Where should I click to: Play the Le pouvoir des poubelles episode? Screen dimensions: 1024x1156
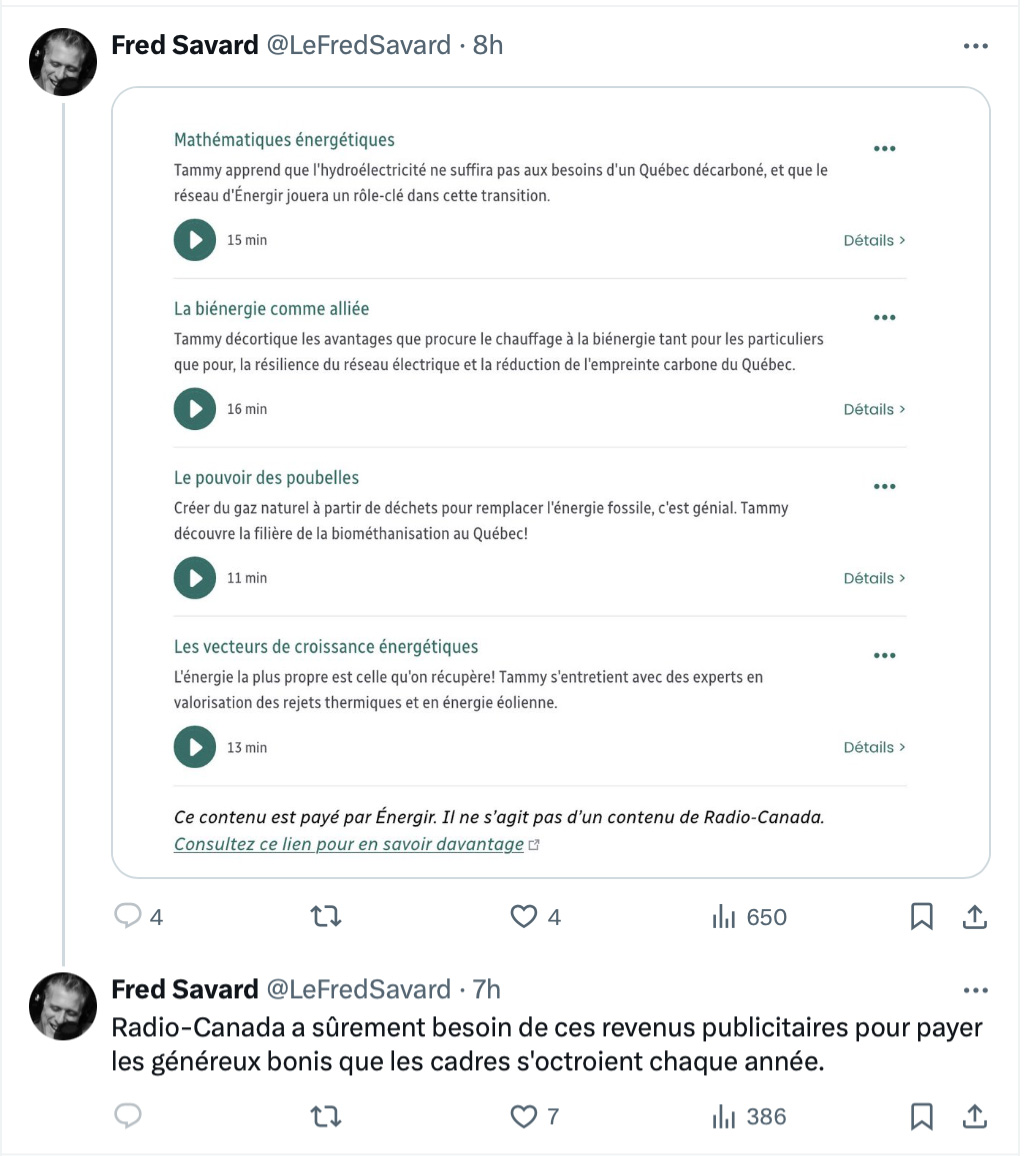click(x=195, y=578)
